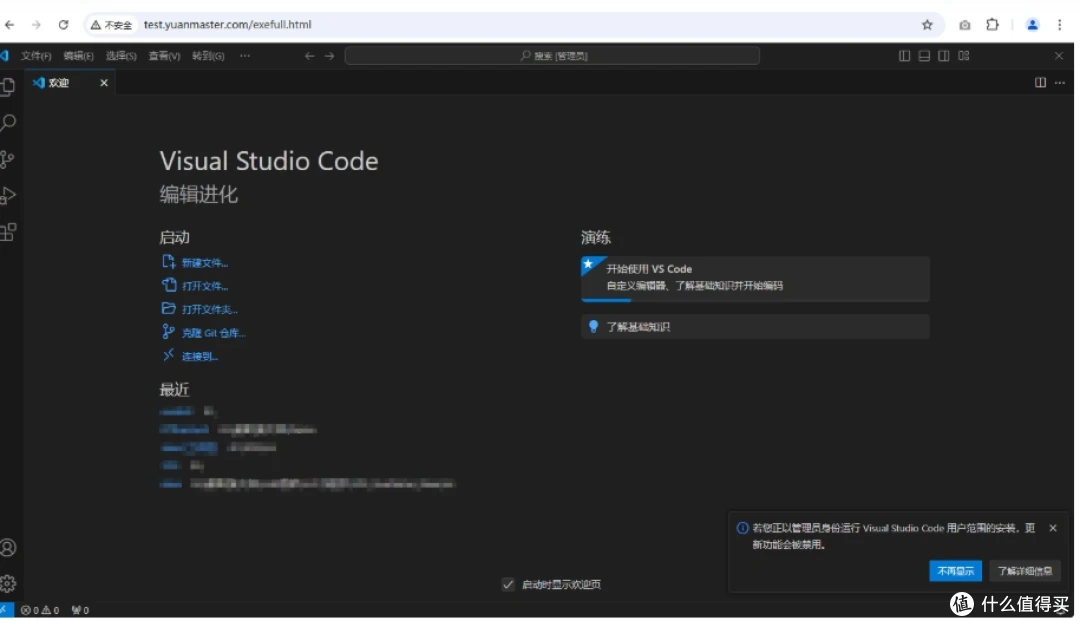
Task: Click the browser forward arrow
Action: 36,25
